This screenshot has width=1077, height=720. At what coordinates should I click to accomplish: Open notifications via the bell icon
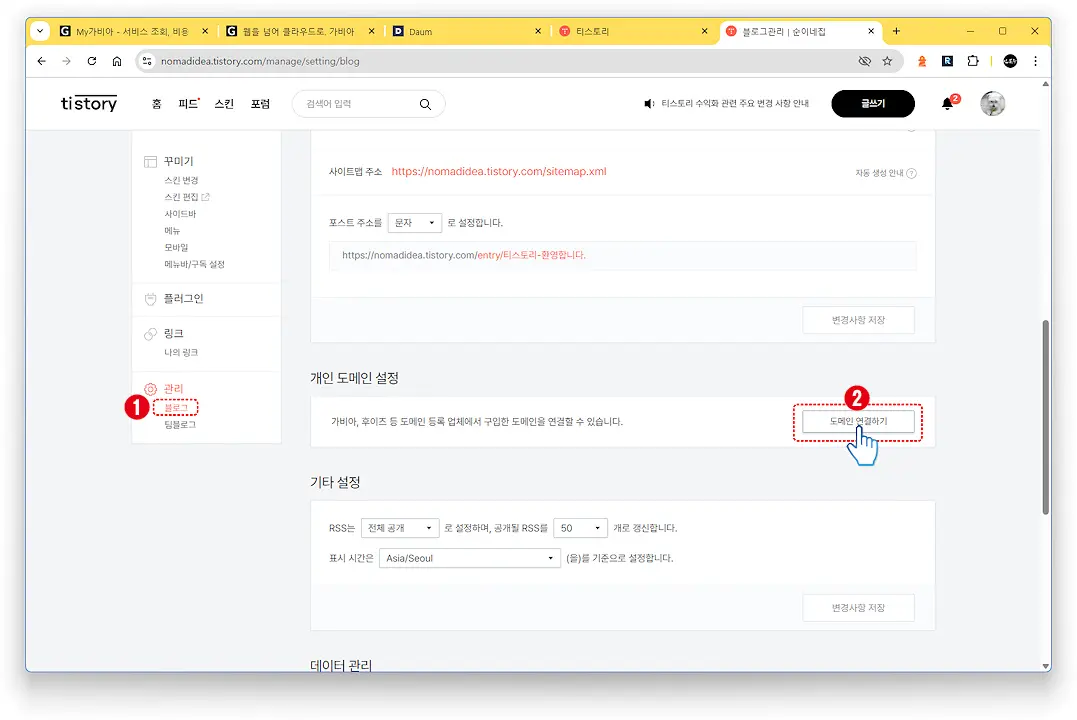(x=947, y=103)
